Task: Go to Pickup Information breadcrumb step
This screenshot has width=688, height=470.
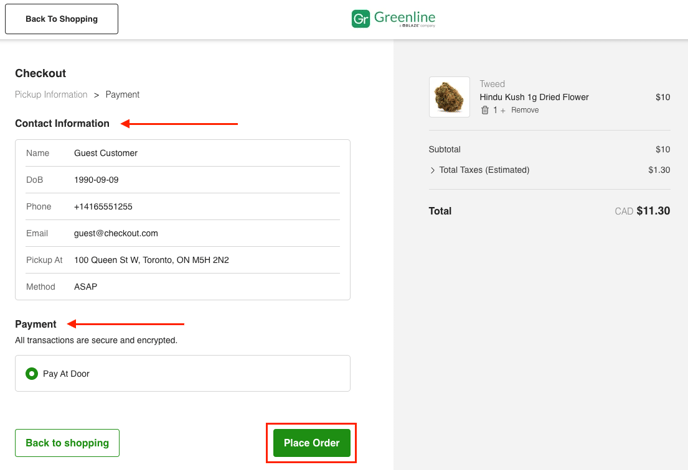Action: [x=51, y=95]
